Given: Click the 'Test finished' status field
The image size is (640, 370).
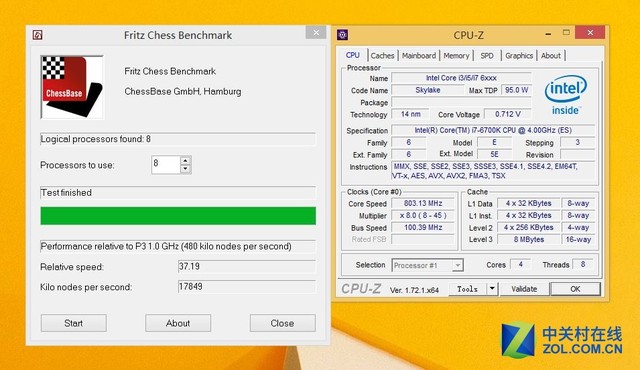Looking at the screenshot, I should tap(178, 193).
